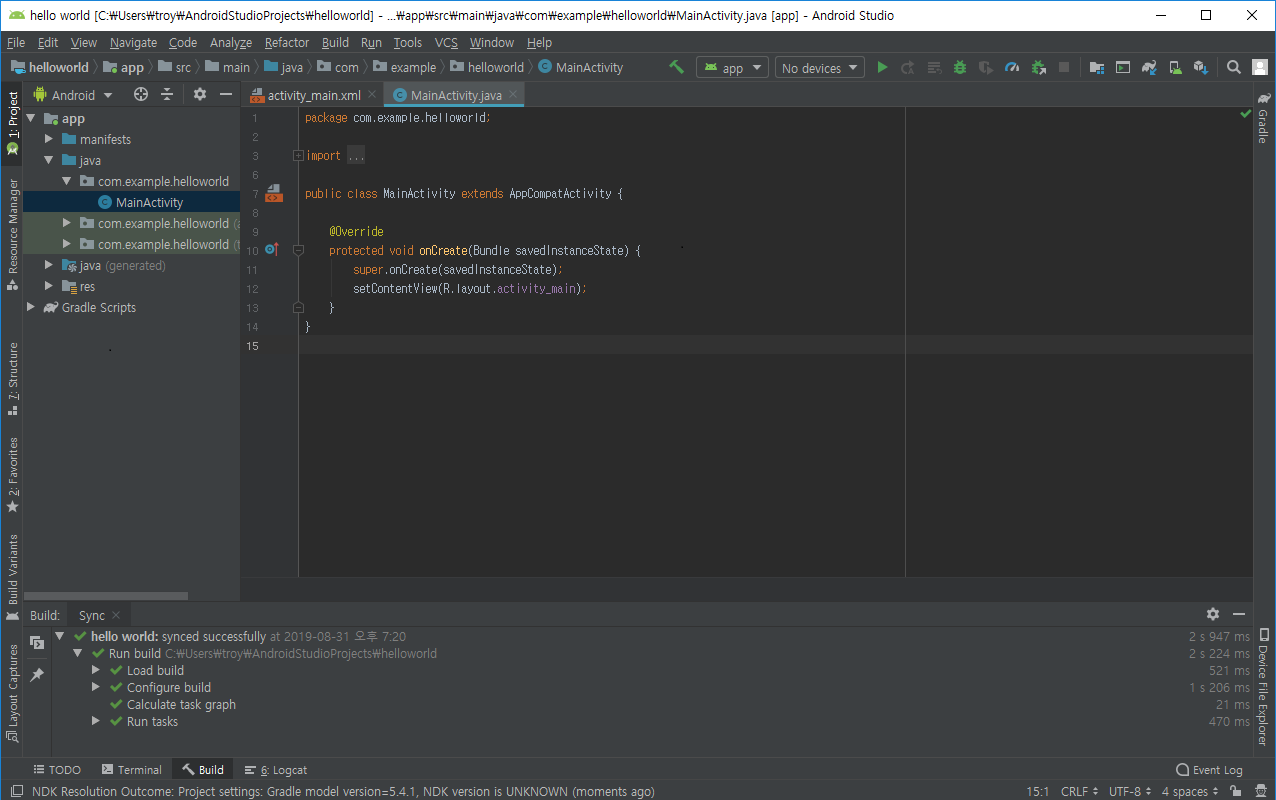The width and height of the screenshot is (1276, 800).
Task: Click the UTF-8 encoding in status bar
Action: pyautogui.click(x=1129, y=791)
